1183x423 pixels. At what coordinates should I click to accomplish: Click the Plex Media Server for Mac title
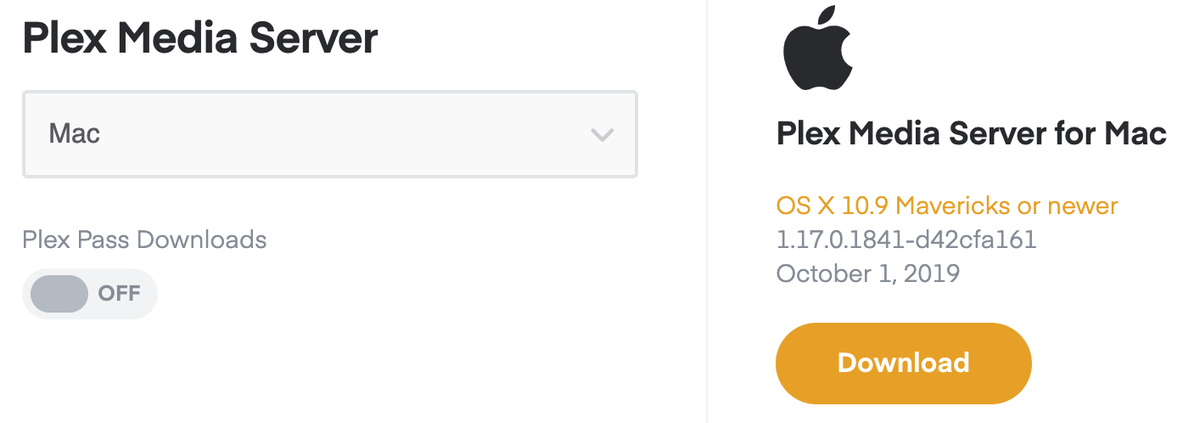pos(971,134)
